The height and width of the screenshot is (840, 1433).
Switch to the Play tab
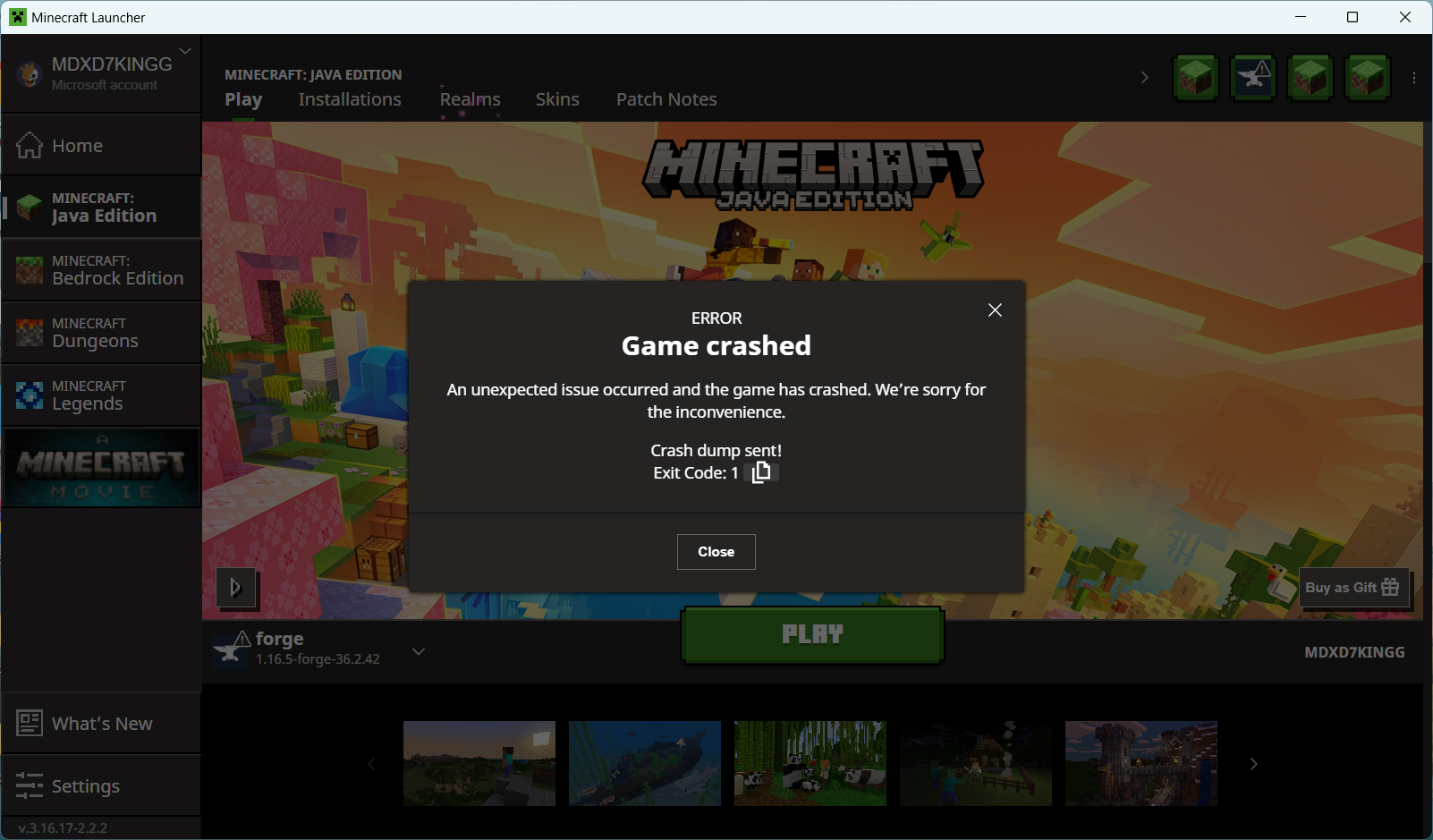pyautogui.click(x=243, y=99)
